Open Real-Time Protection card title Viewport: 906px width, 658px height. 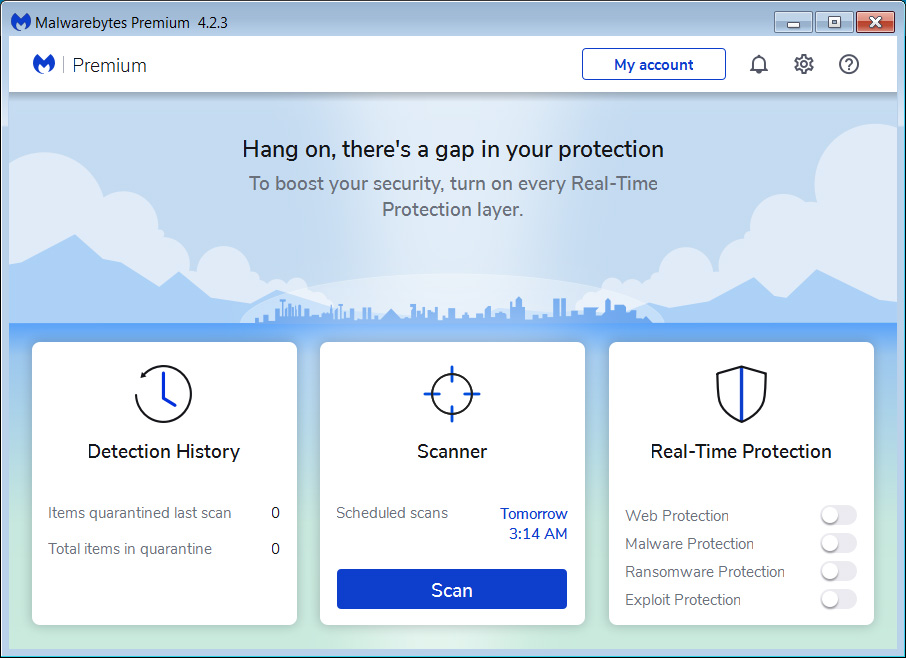(741, 451)
